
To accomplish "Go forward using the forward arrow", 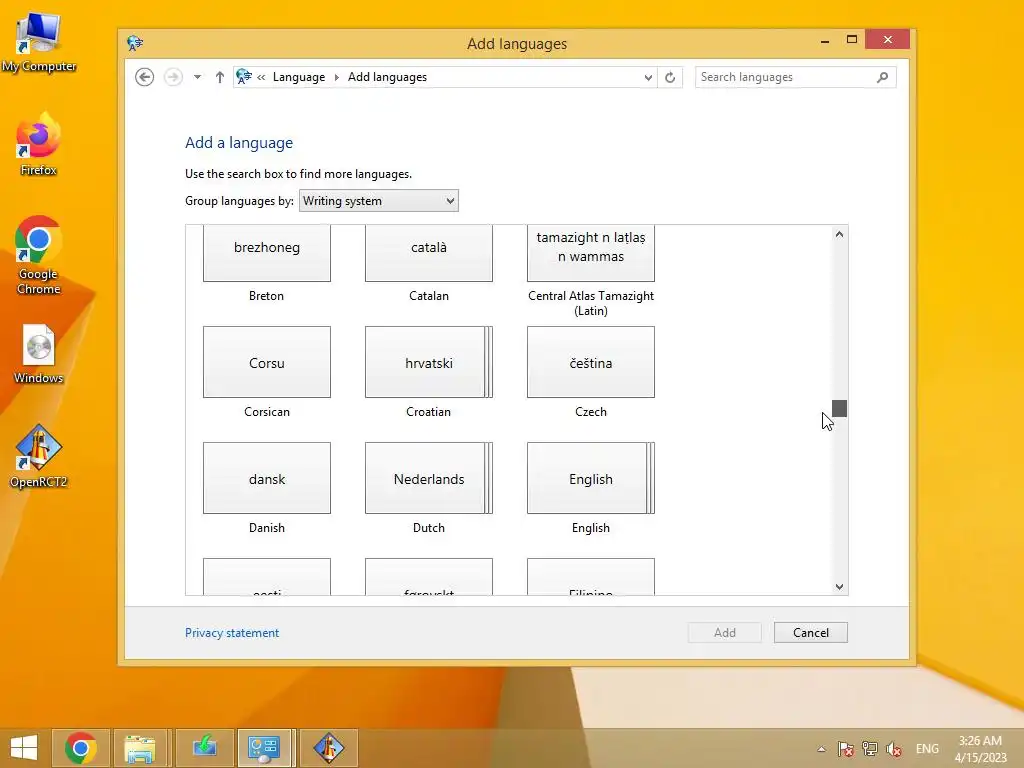I will click(173, 77).
